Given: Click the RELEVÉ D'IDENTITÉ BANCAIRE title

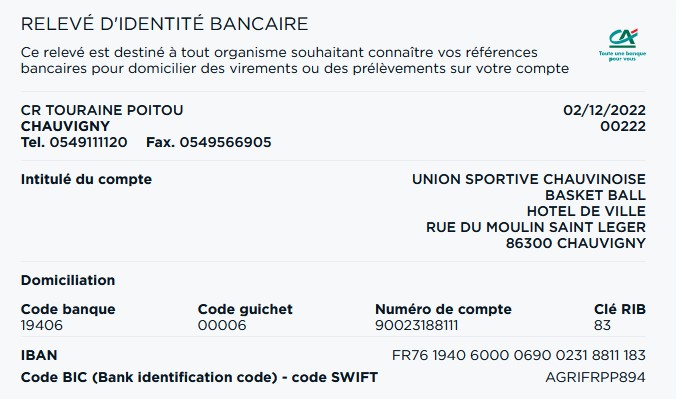Looking at the screenshot, I should click(x=164, y=24).
